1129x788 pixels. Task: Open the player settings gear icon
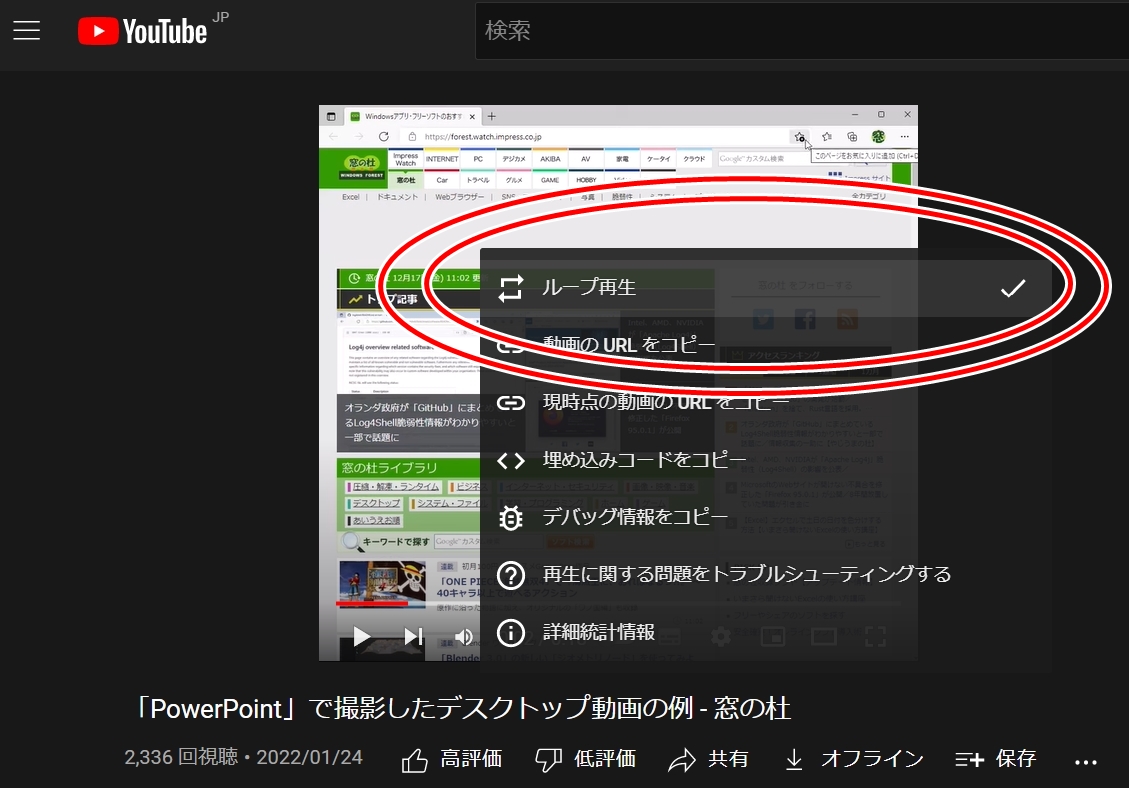click(x=720, y=636)
